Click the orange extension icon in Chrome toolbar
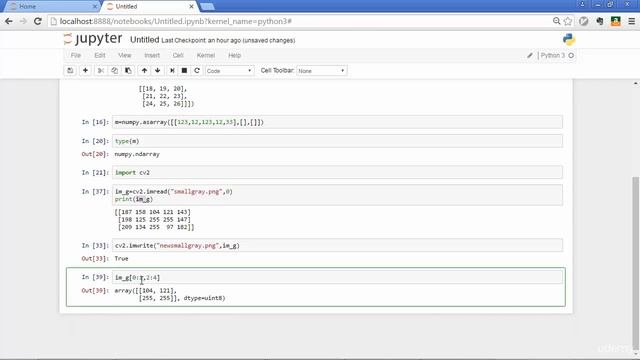Screen dimensions: 640x360 616,21
